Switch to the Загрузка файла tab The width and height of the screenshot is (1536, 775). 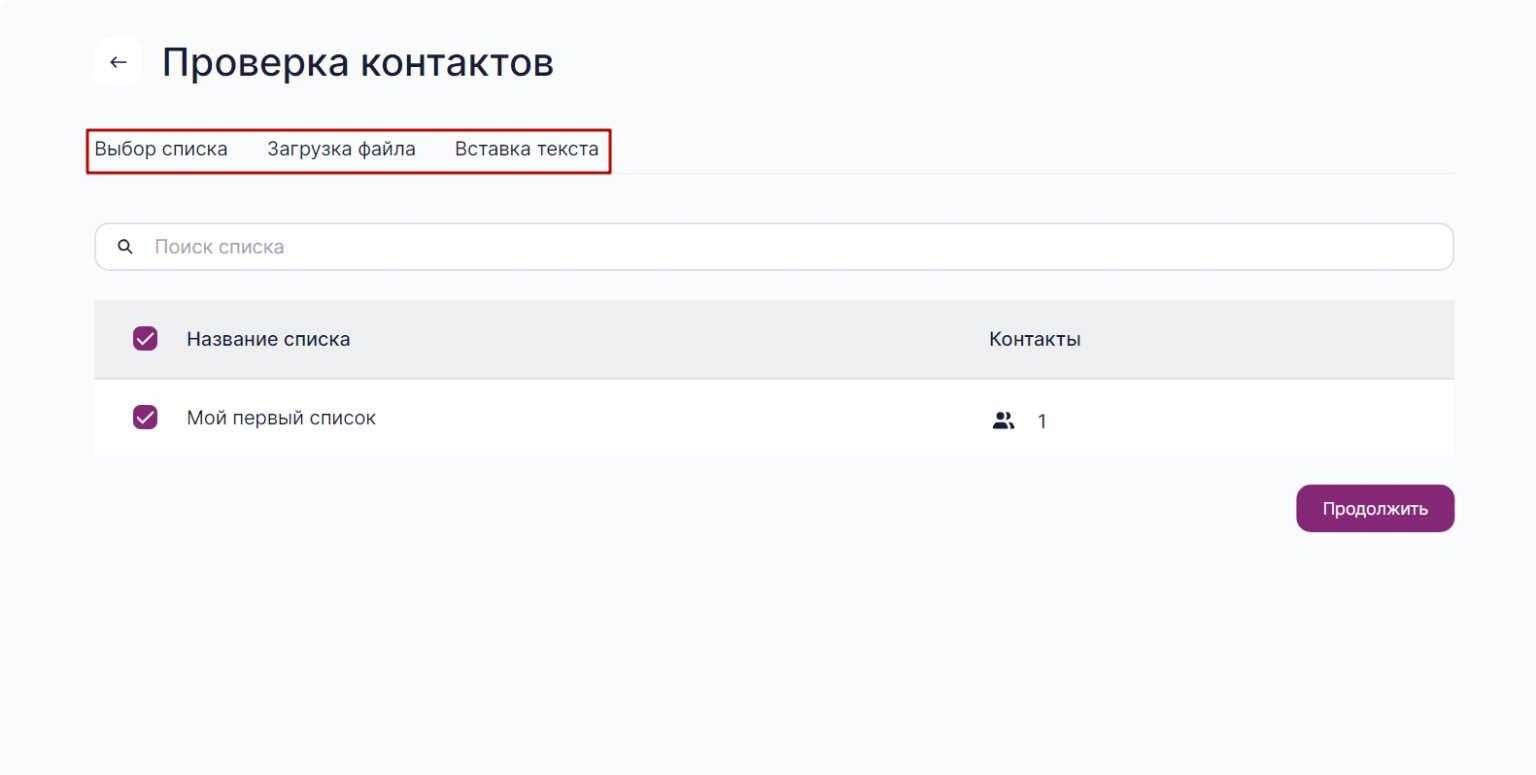click(341, 148)
